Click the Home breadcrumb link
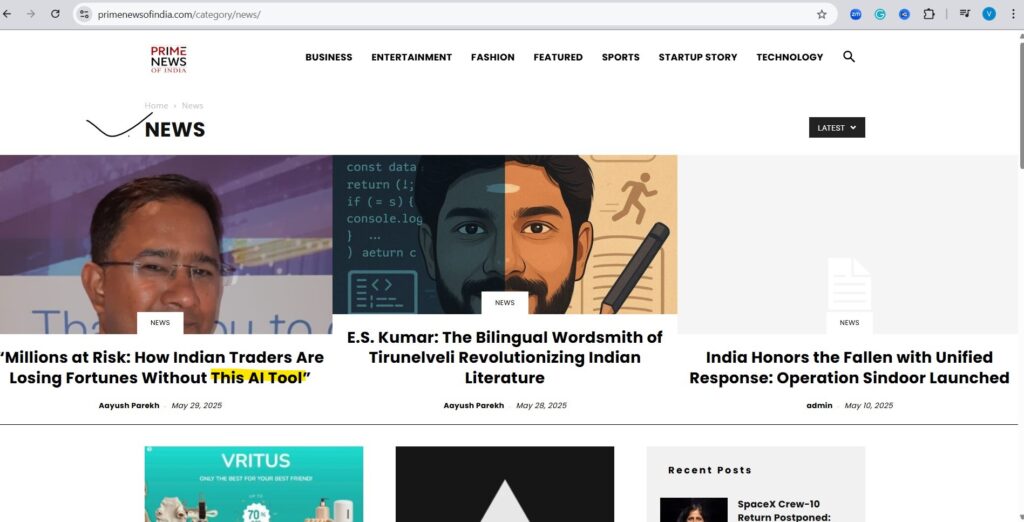The image size is (1024, 522). click(x=156, y=105)
